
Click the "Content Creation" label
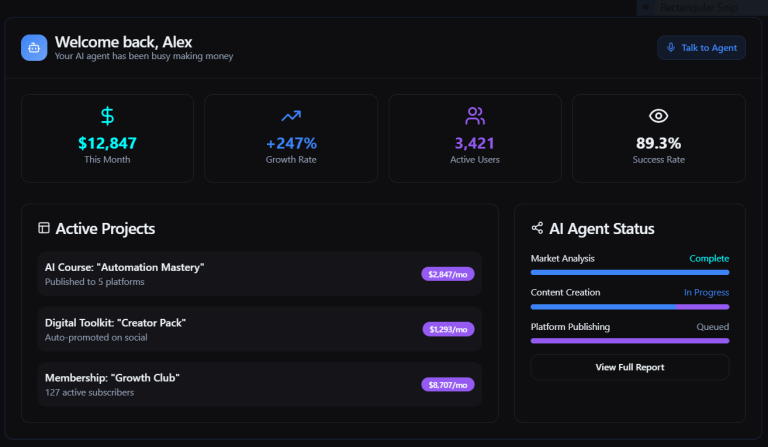(565, 292)
